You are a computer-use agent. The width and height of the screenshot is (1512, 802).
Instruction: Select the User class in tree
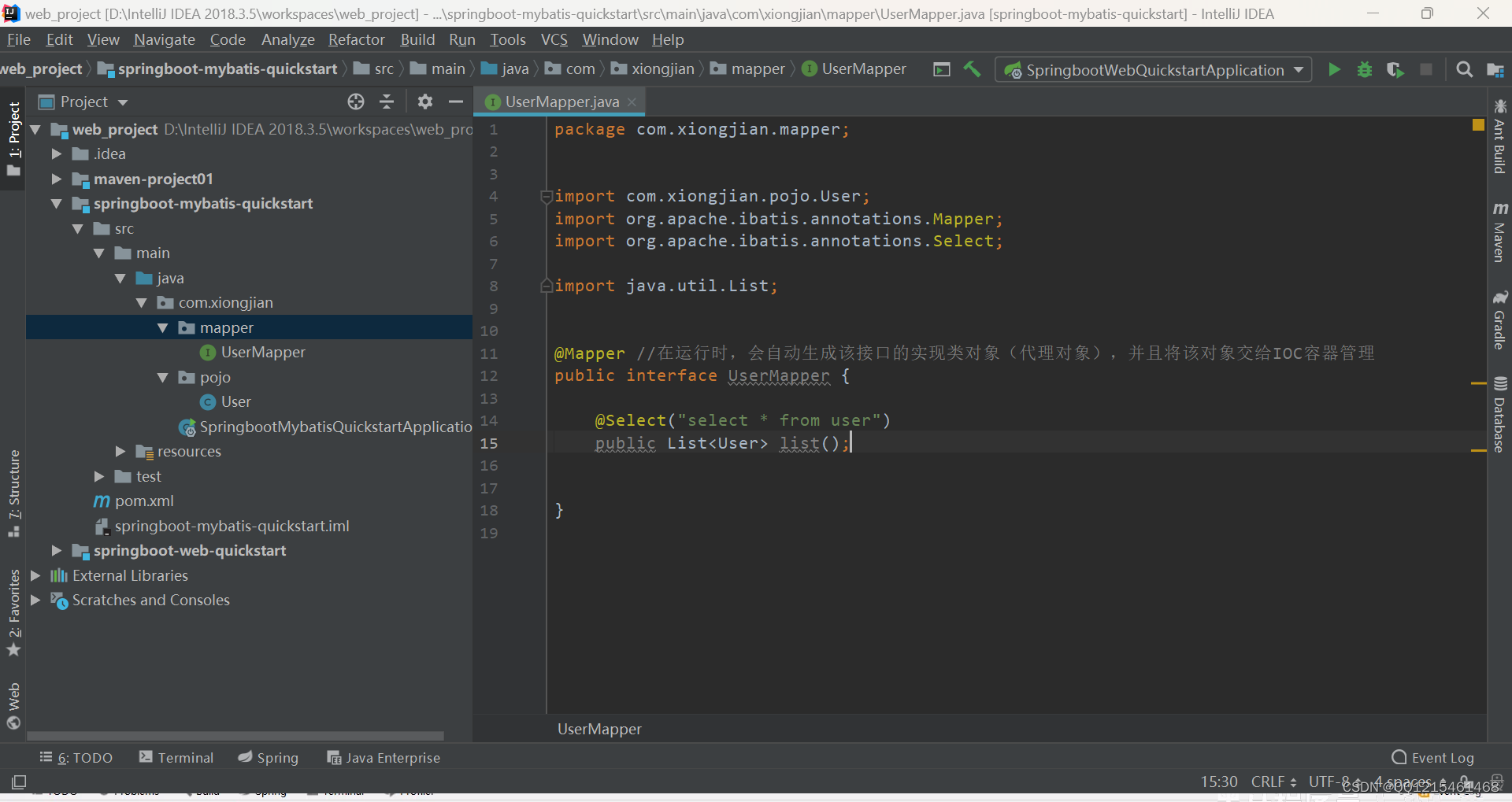coord(235,402)
